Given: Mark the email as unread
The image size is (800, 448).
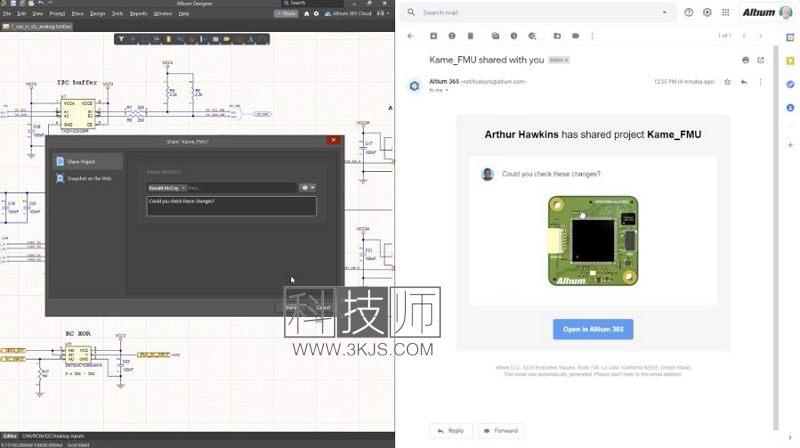Looking at the screenshot, I should [495, 36].
